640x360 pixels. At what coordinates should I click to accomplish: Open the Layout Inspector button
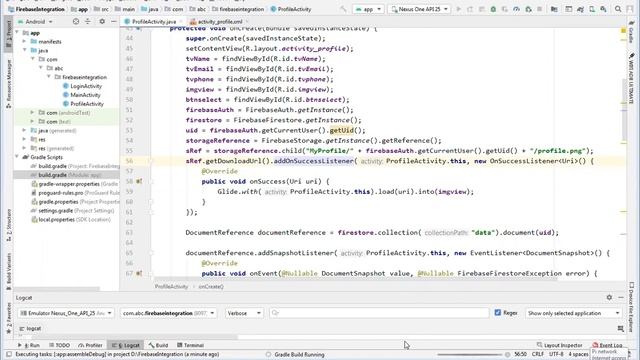coord(559,345)
